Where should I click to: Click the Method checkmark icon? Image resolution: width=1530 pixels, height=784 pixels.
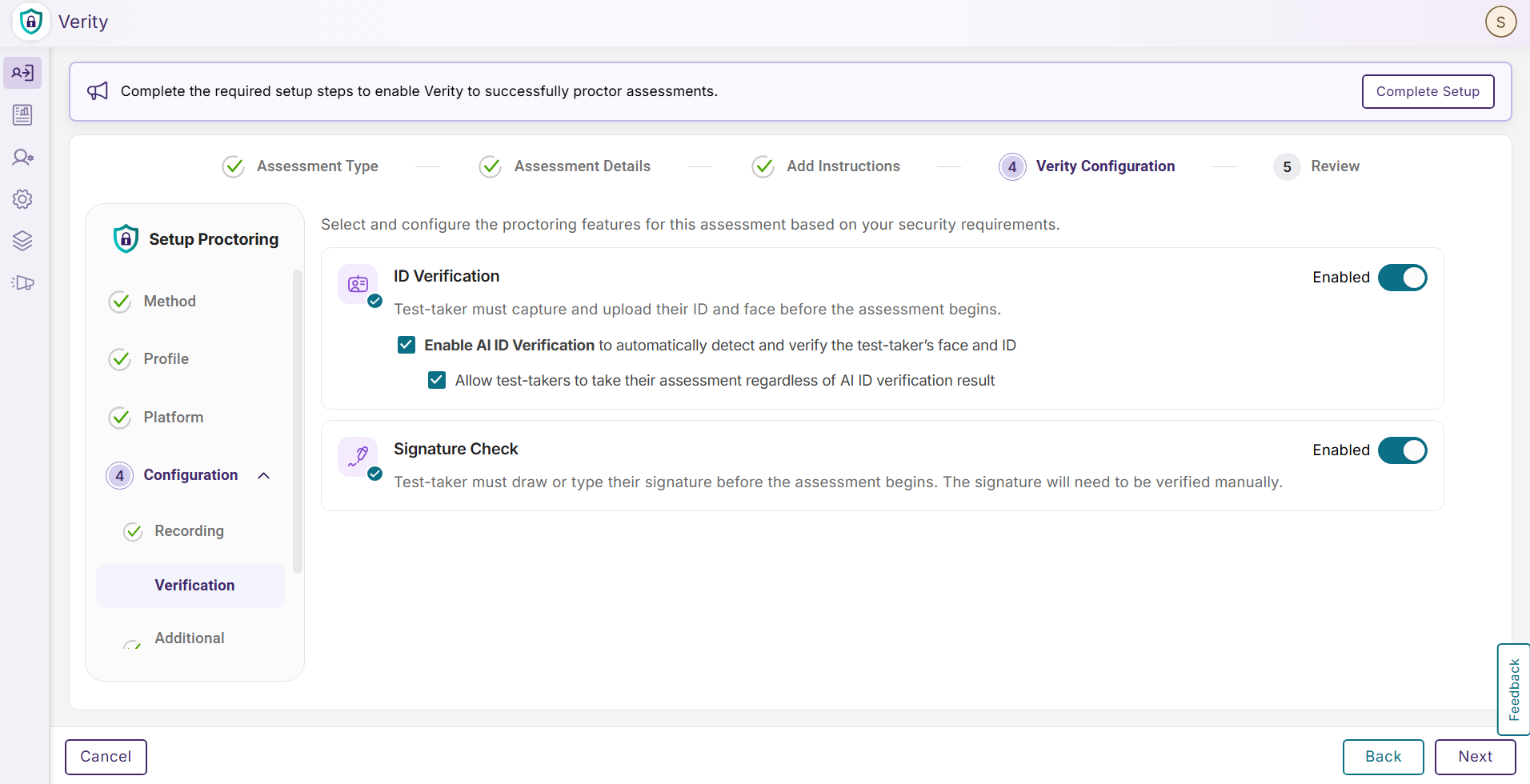point(120,302)
